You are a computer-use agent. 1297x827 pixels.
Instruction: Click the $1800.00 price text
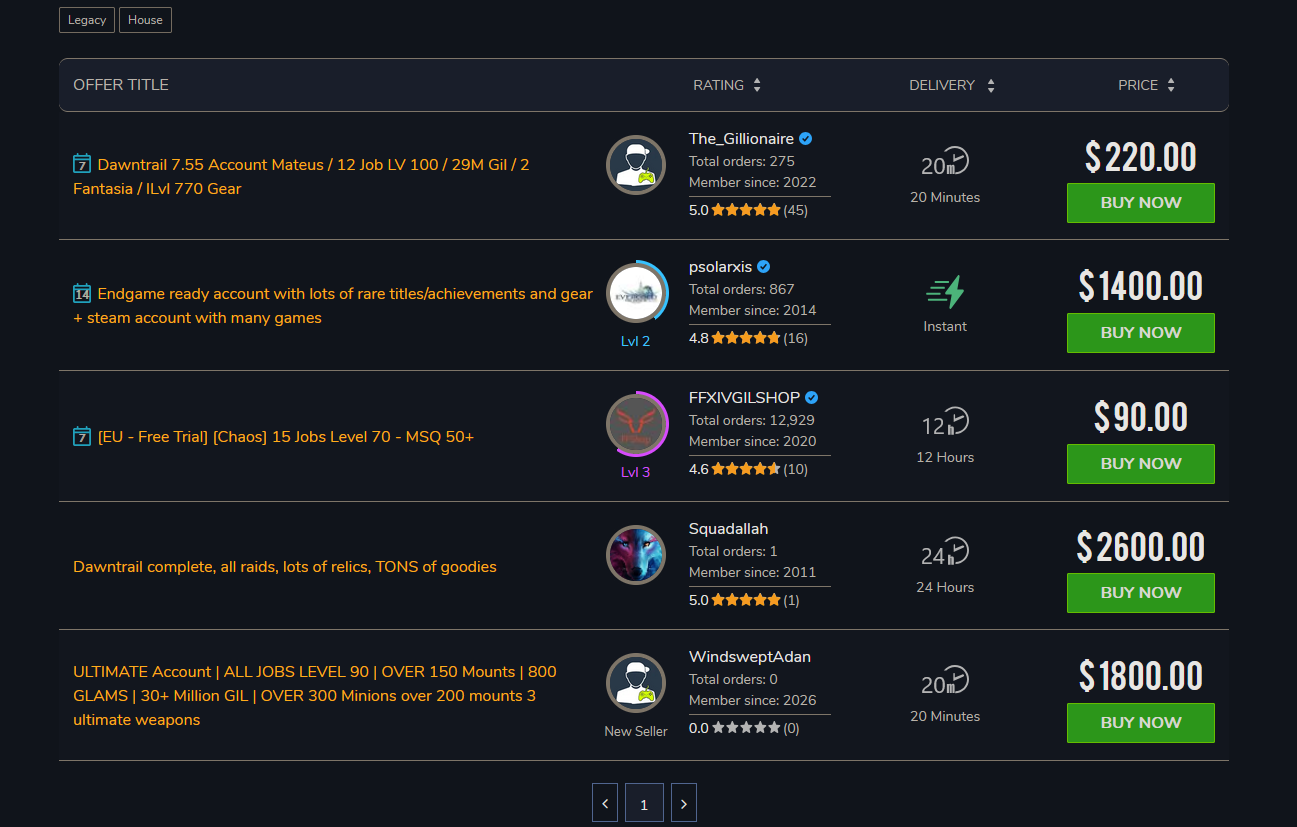point(1141,676)
